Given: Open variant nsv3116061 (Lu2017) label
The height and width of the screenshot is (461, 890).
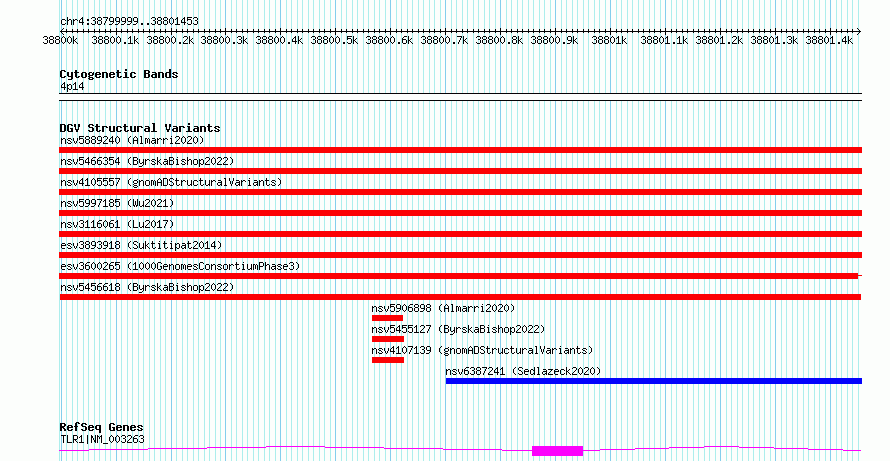Looking at the screenshot, I should point(117,224).
